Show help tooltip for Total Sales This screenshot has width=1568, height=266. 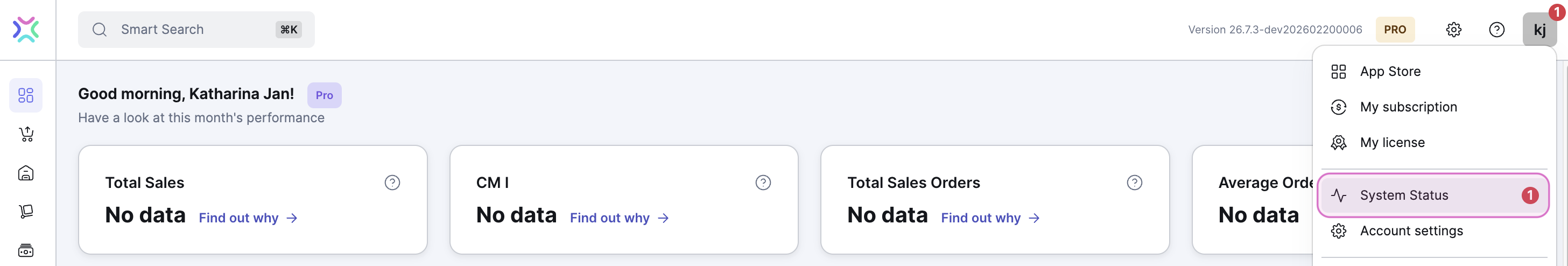[x=392, y=183]
